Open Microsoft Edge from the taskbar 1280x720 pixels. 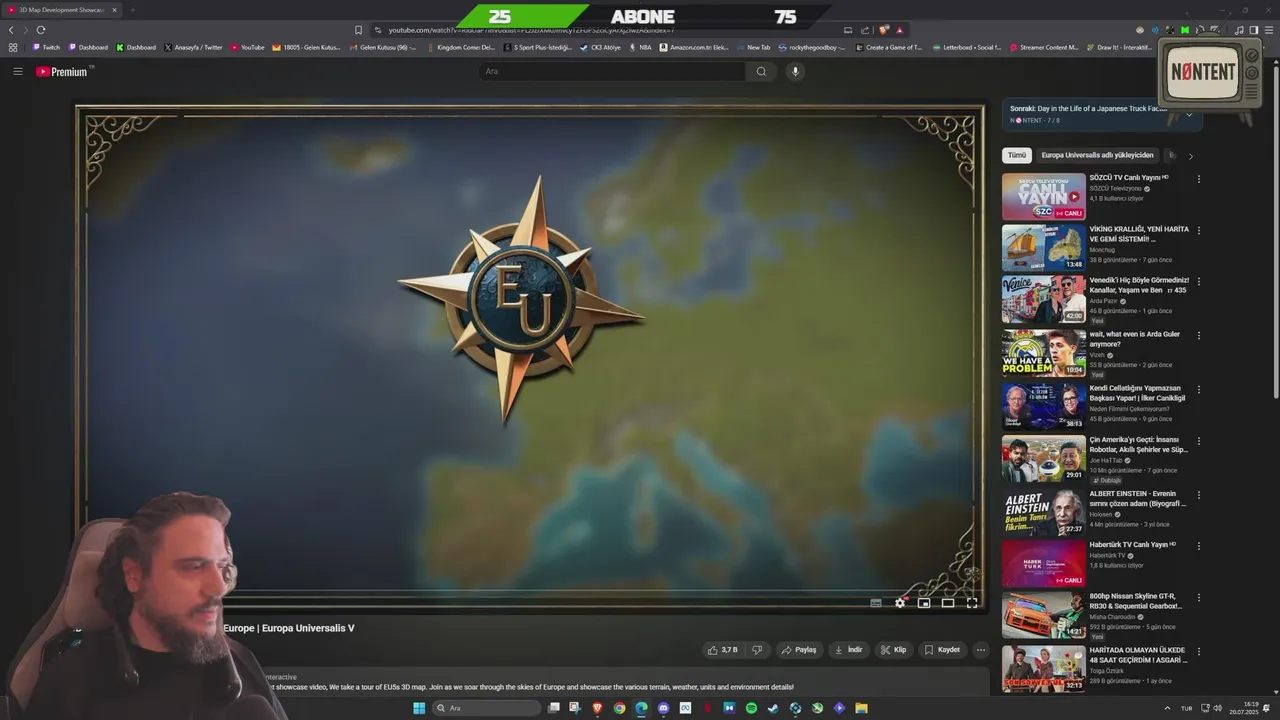coord(642,708)
